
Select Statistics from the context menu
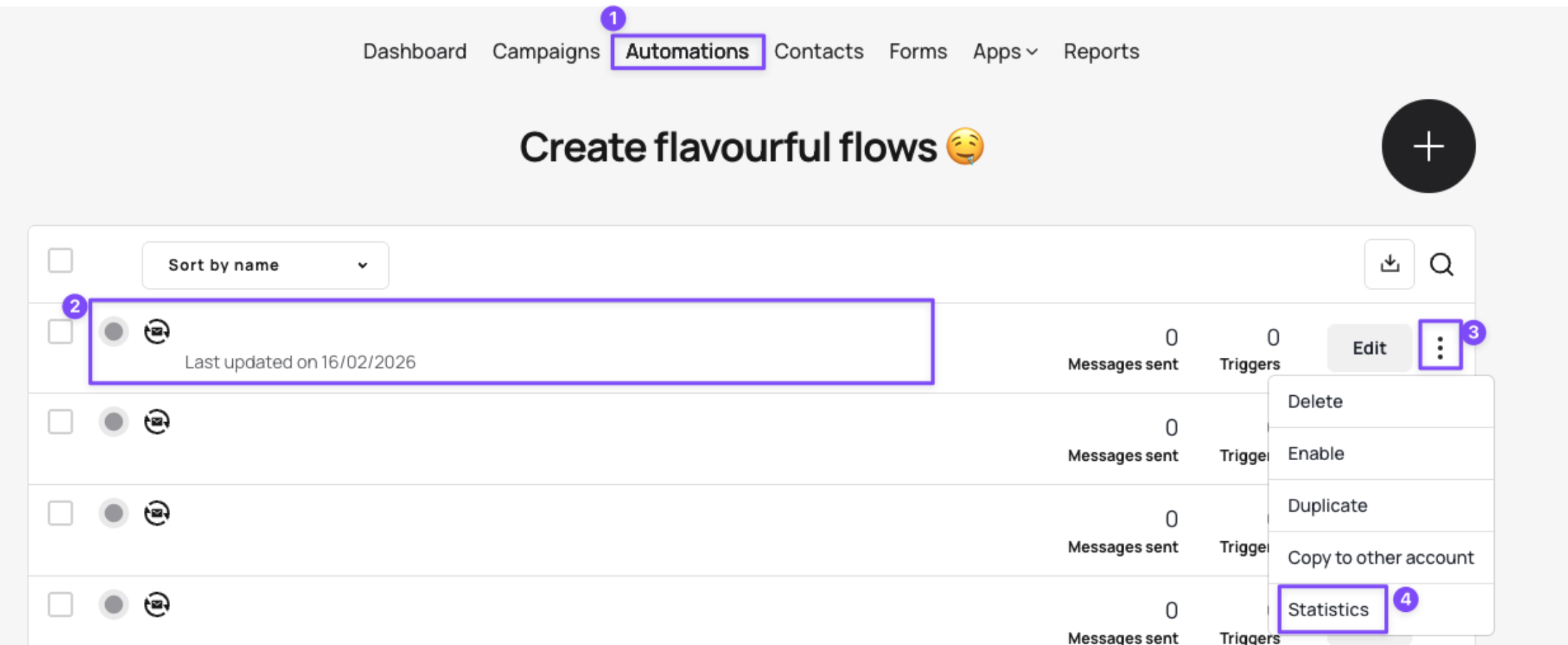click(x=1328, y=609)
